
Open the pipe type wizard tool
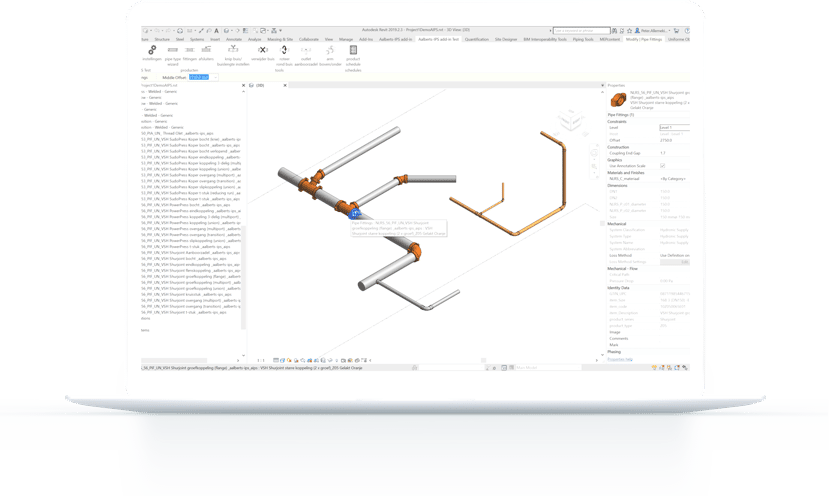pyautogui.click(x=173, y=50)
